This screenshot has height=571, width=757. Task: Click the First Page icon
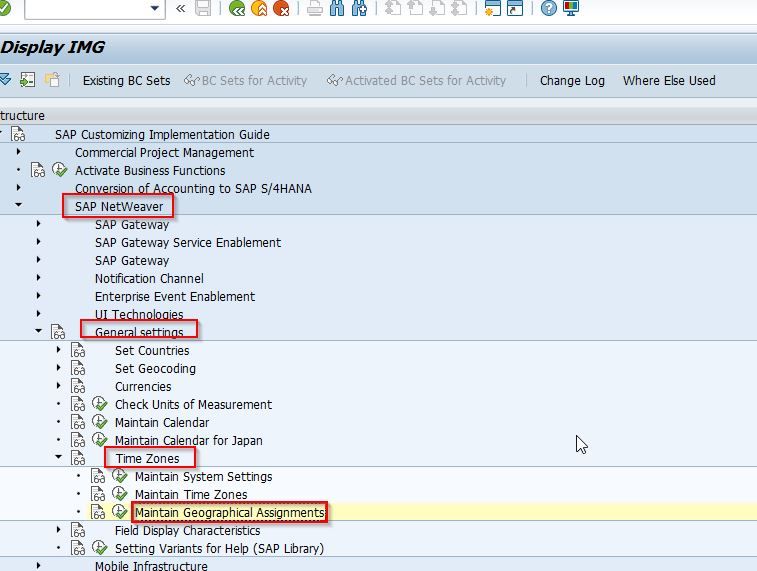click(x=393, y=8)
